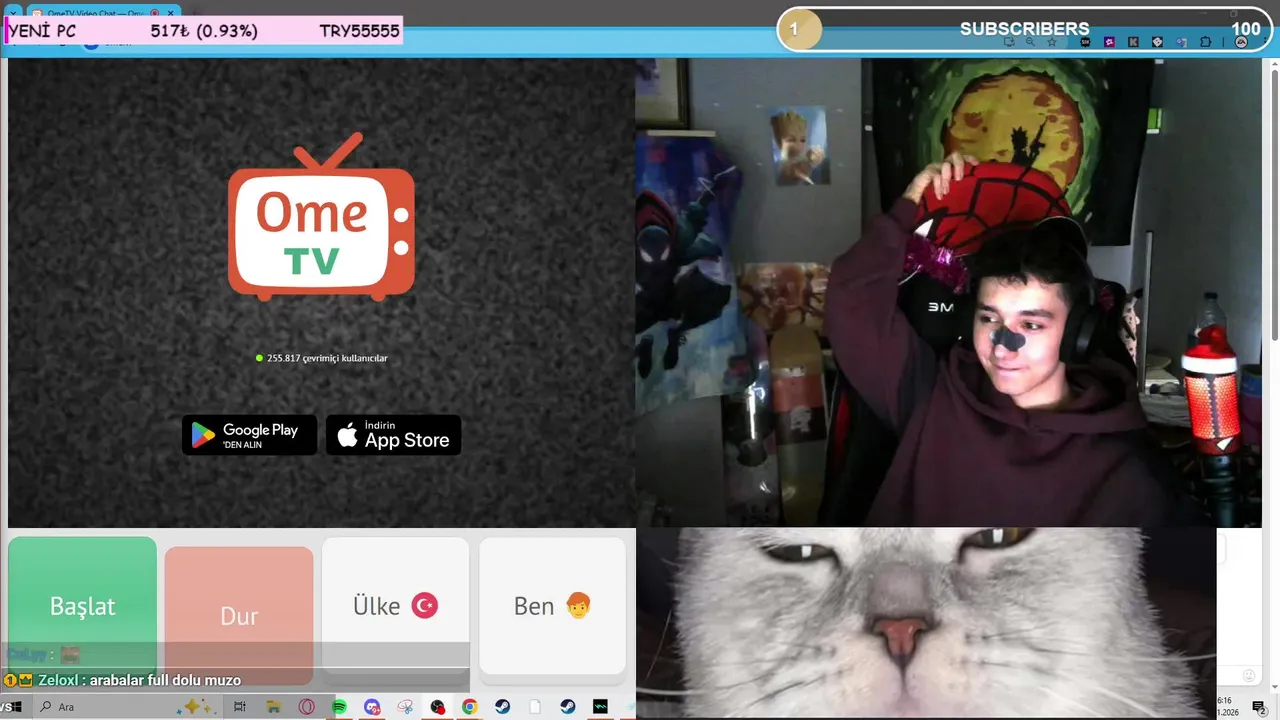The width and height of the screenshot is (1280, 720).
Task: Open the App Store download badge
Action: 393,435
